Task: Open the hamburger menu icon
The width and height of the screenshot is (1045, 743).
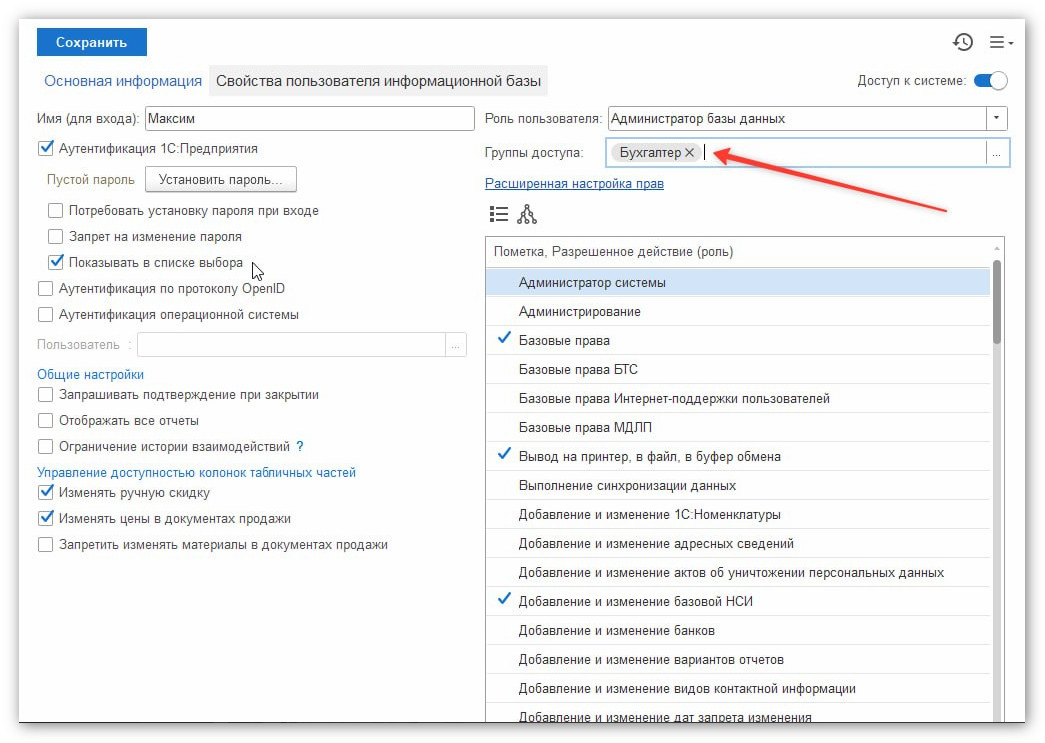Action: [x=1000, y=42]
